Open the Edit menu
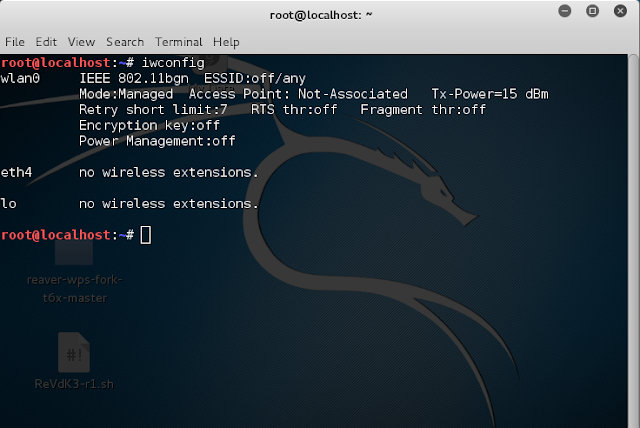The height and width of the screenshot is (428, 640). [46, 42]
